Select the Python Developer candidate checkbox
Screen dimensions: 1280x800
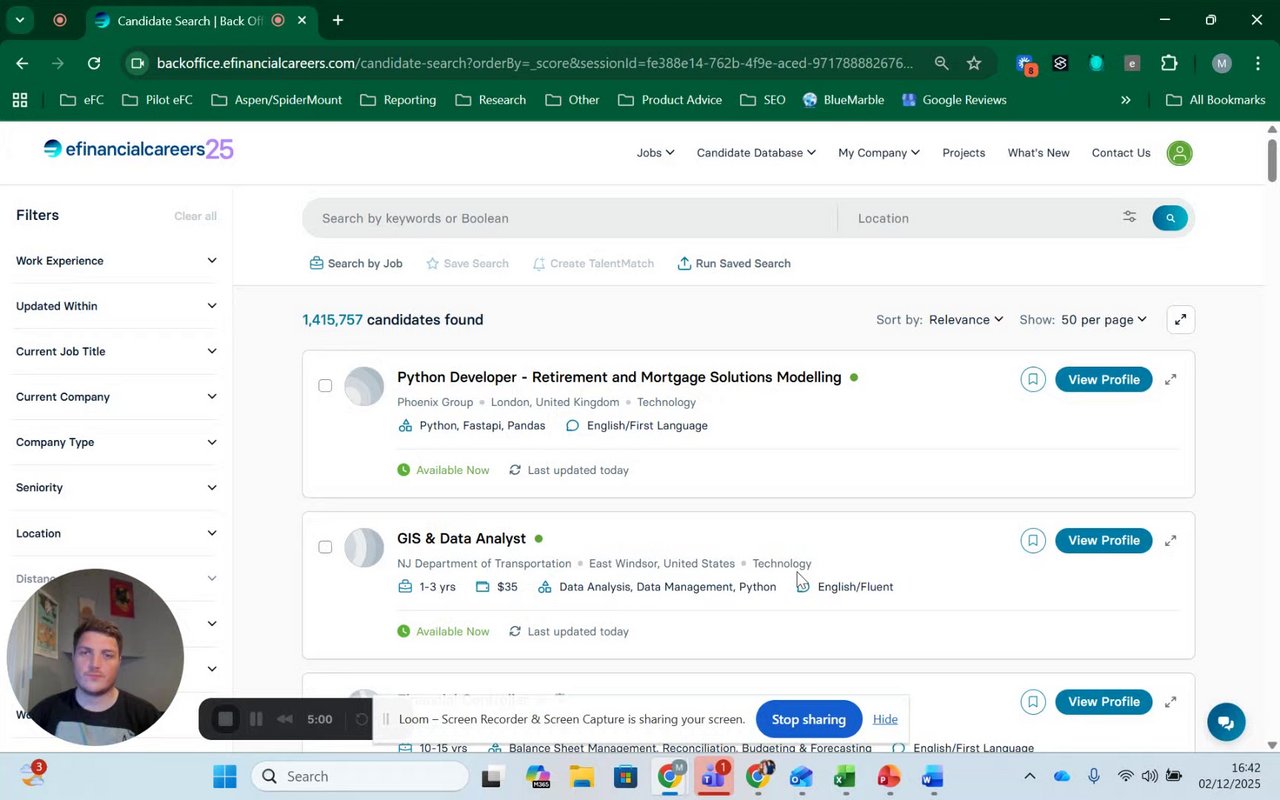coord(325,386)
